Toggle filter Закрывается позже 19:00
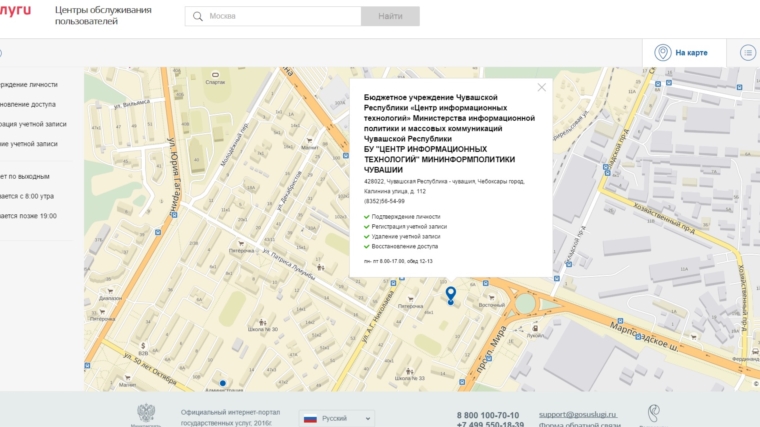The height and width of the screenshot is (427, 760). pos(28,216)
